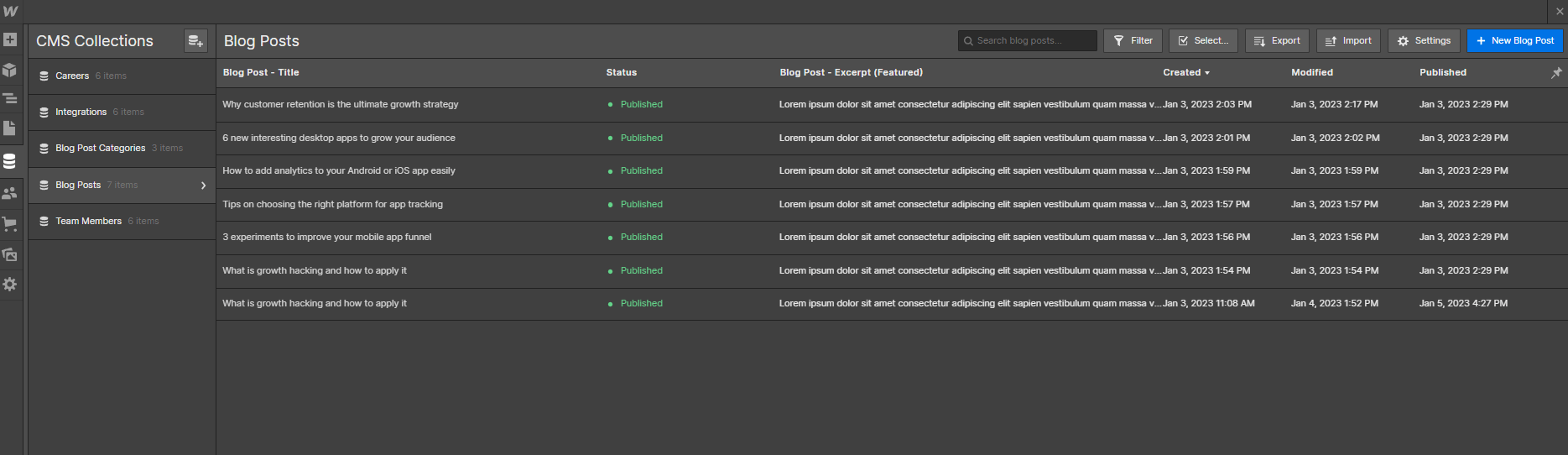The width and height of the screenshot is (1568, 455).
Task: Click the New Blog Post button
Action: (x=1514, y=41)
